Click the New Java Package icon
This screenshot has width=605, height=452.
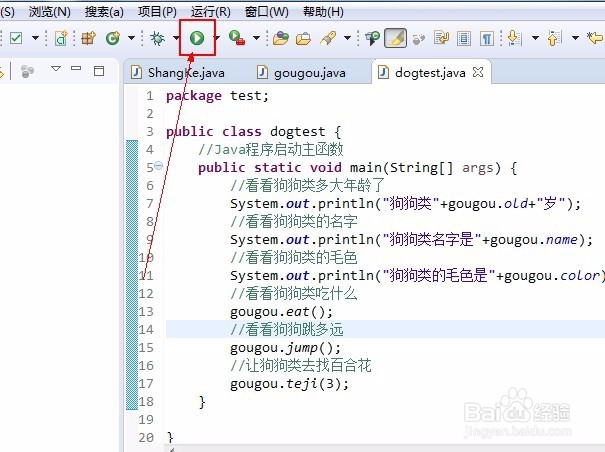pos(89,38)
